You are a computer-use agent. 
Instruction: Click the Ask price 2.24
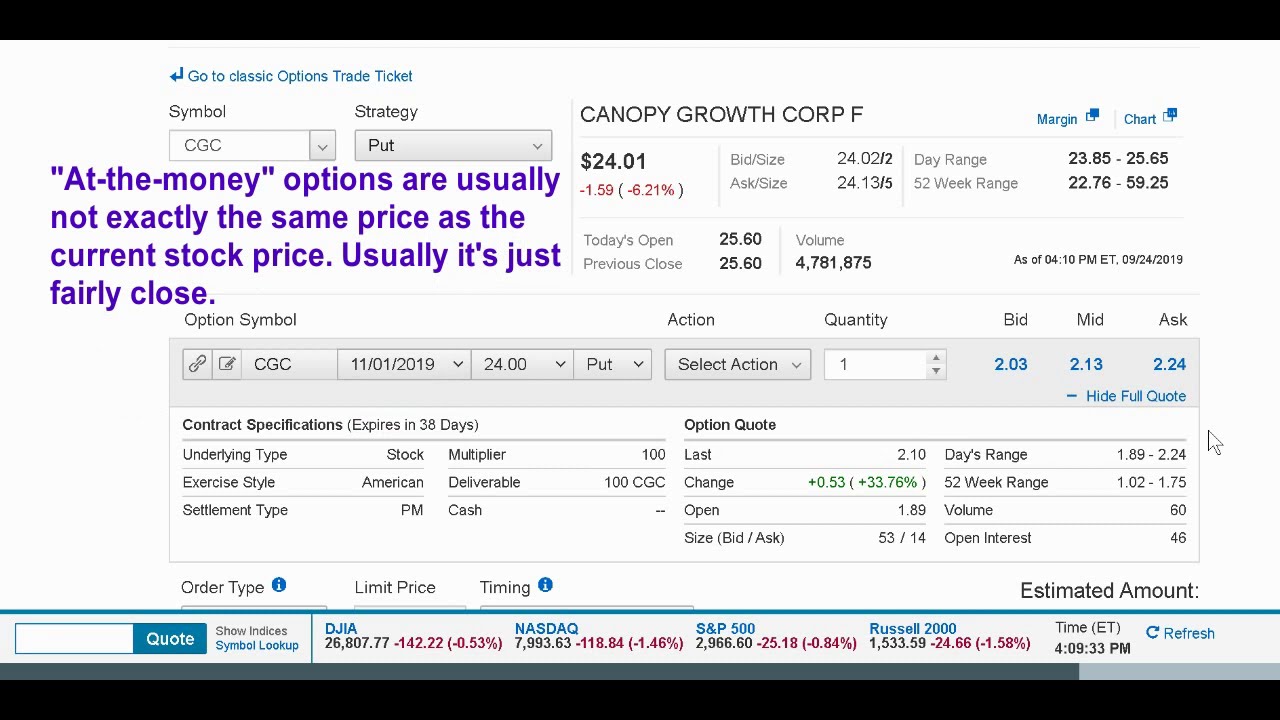tap(1169, 364)
